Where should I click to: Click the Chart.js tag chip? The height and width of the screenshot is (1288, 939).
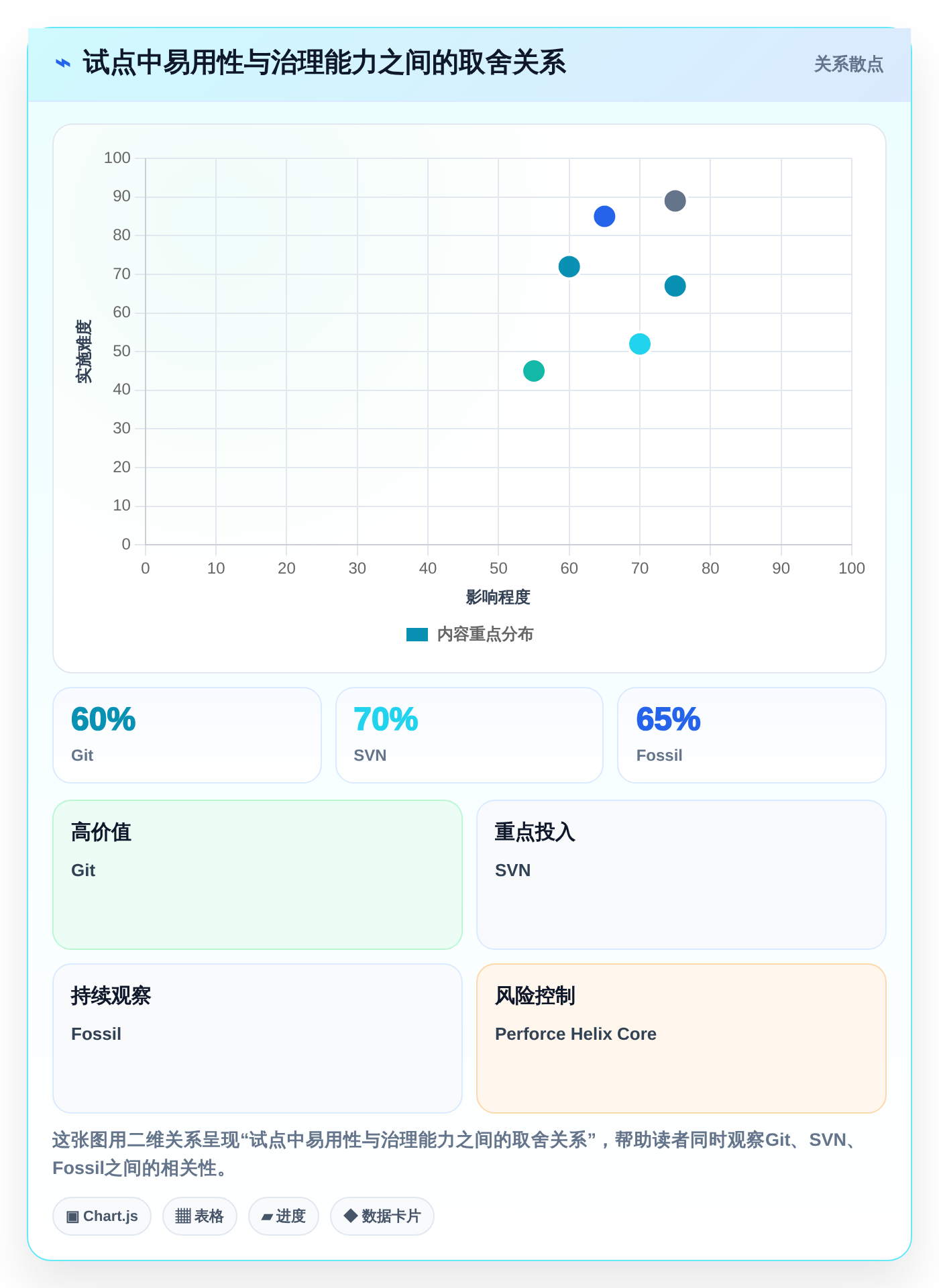[x=102, y=1216]
